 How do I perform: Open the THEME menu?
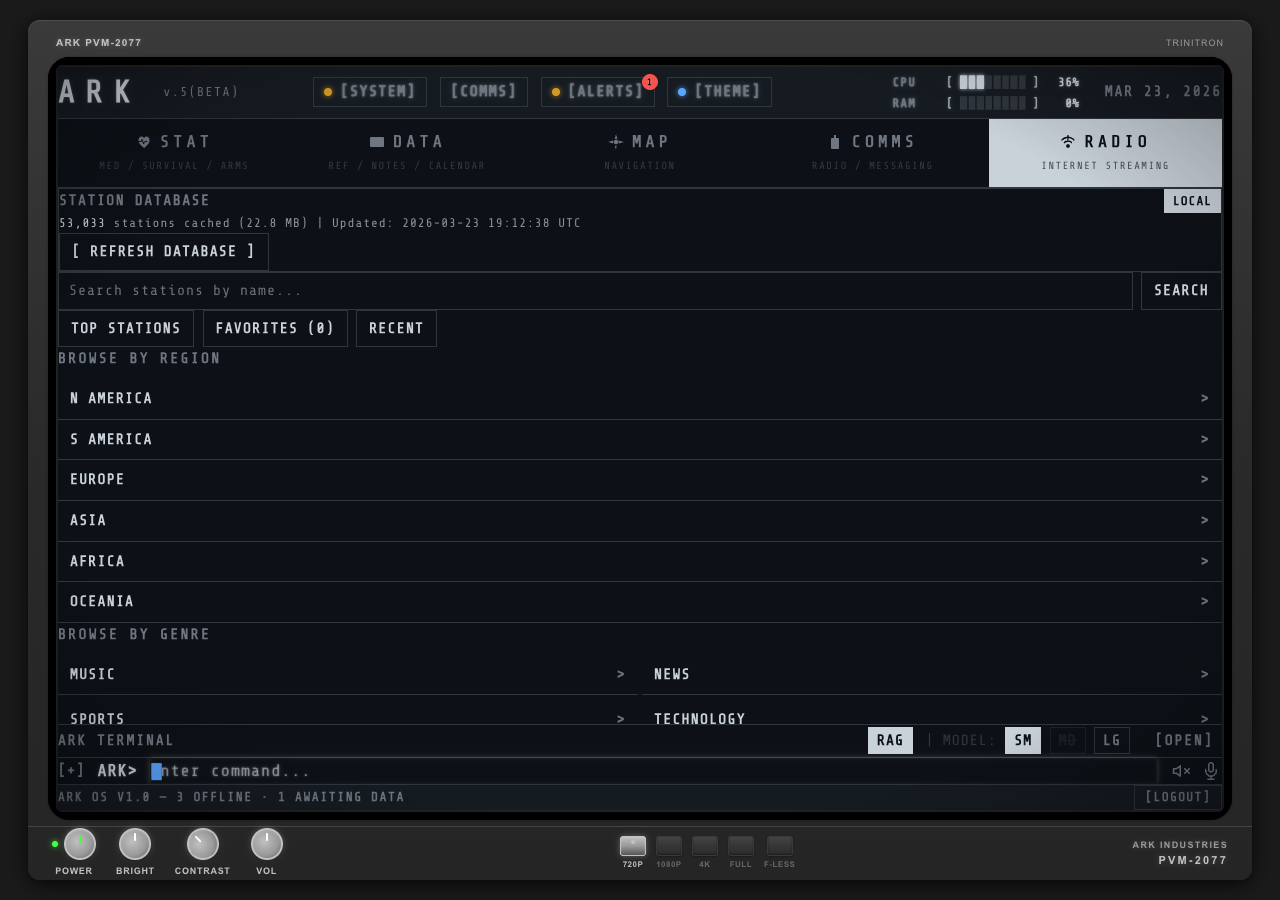click(719, 92)
